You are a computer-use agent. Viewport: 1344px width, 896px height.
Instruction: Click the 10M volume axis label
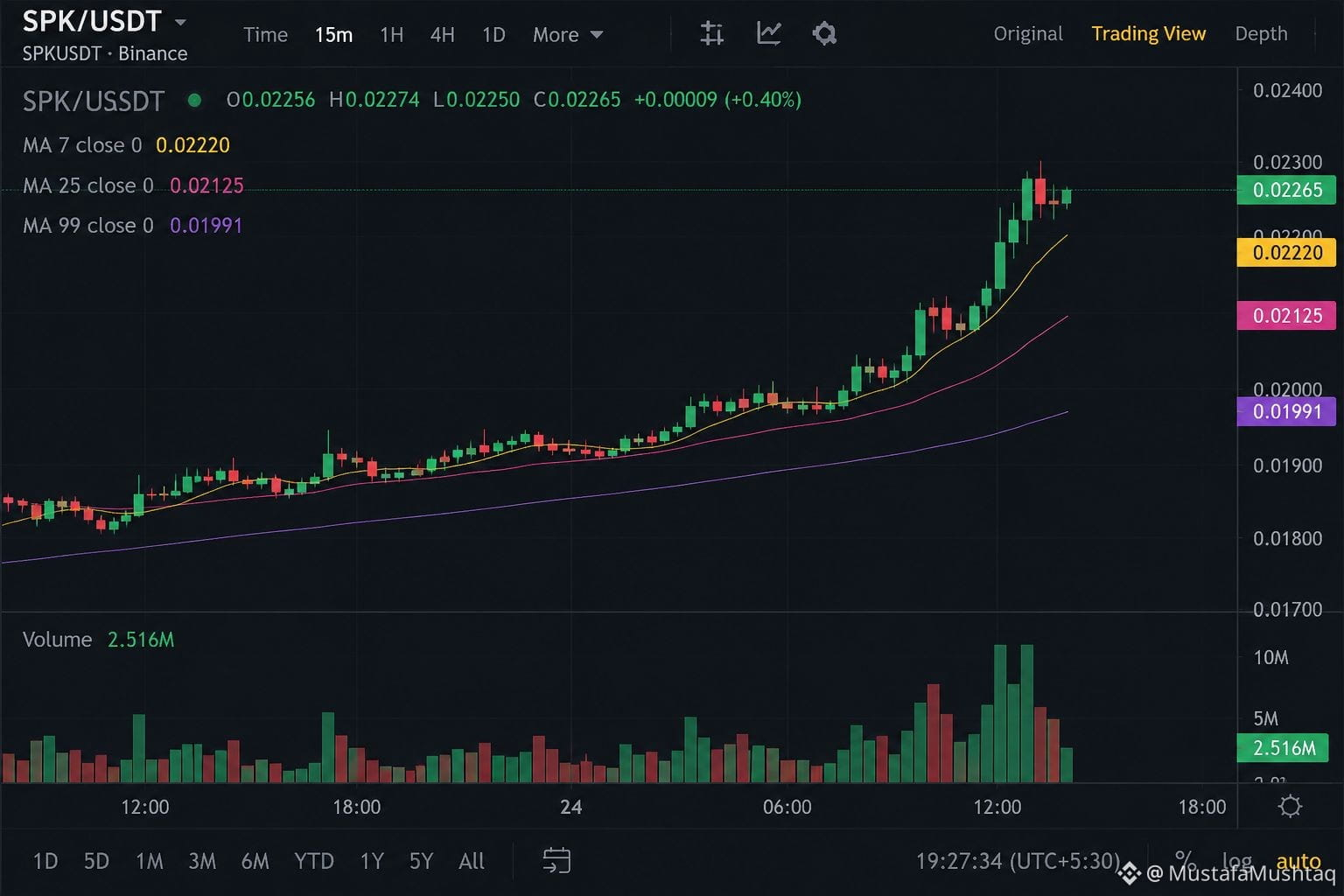(x=1270, y=657)
